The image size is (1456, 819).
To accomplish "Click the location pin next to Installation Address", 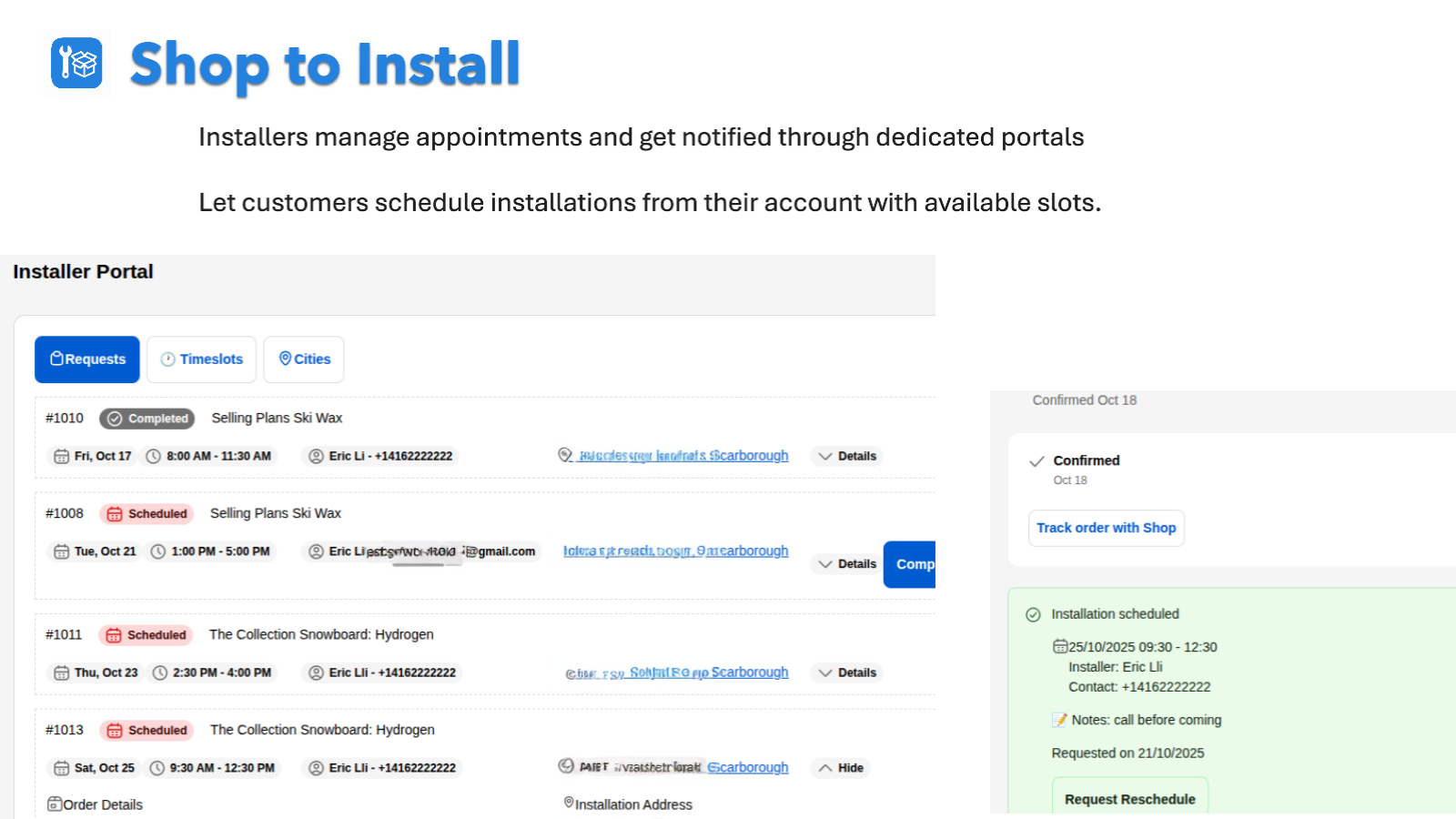I will tap(567, 803).
